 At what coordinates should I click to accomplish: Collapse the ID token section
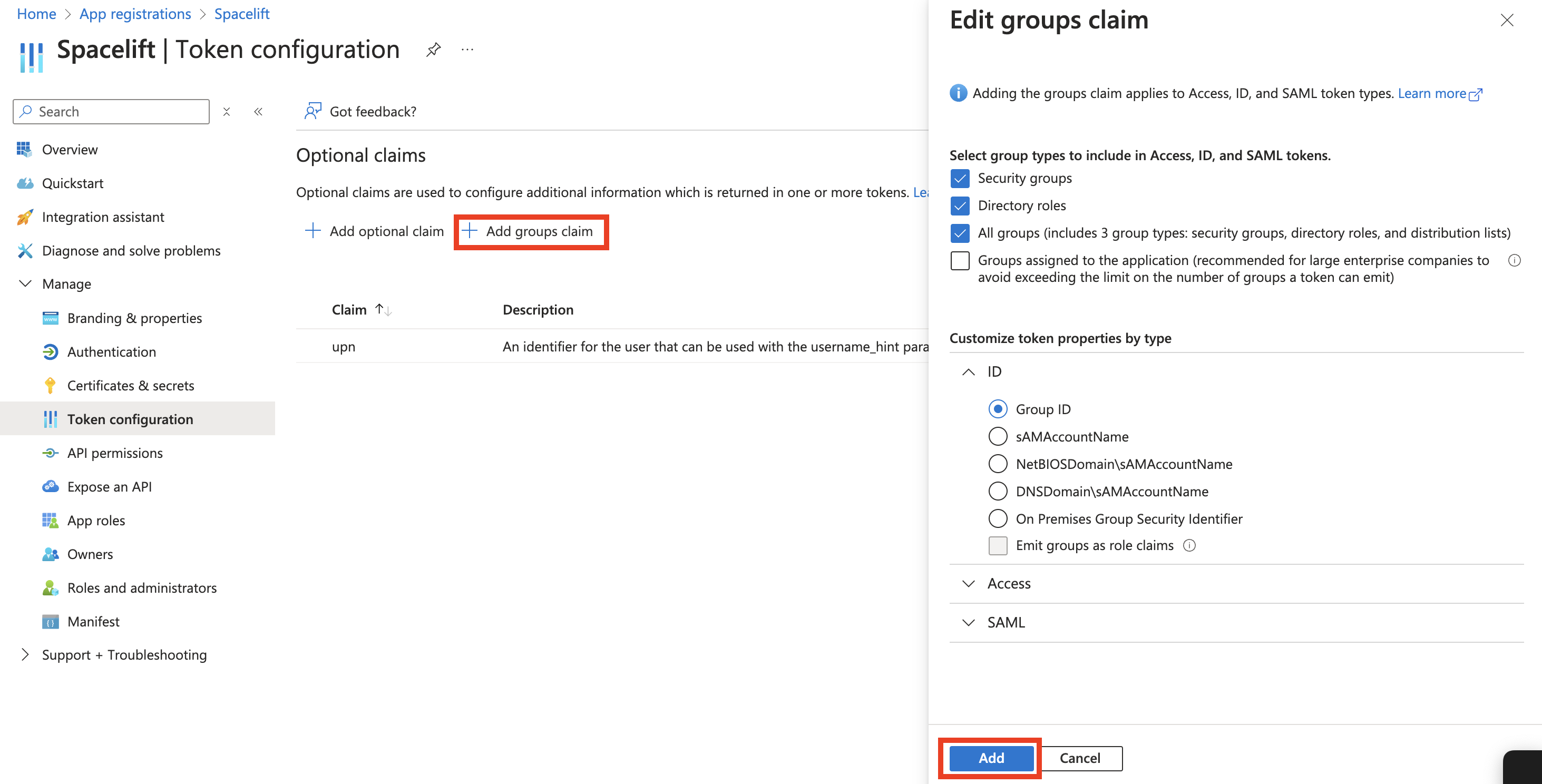click(968, 371)
